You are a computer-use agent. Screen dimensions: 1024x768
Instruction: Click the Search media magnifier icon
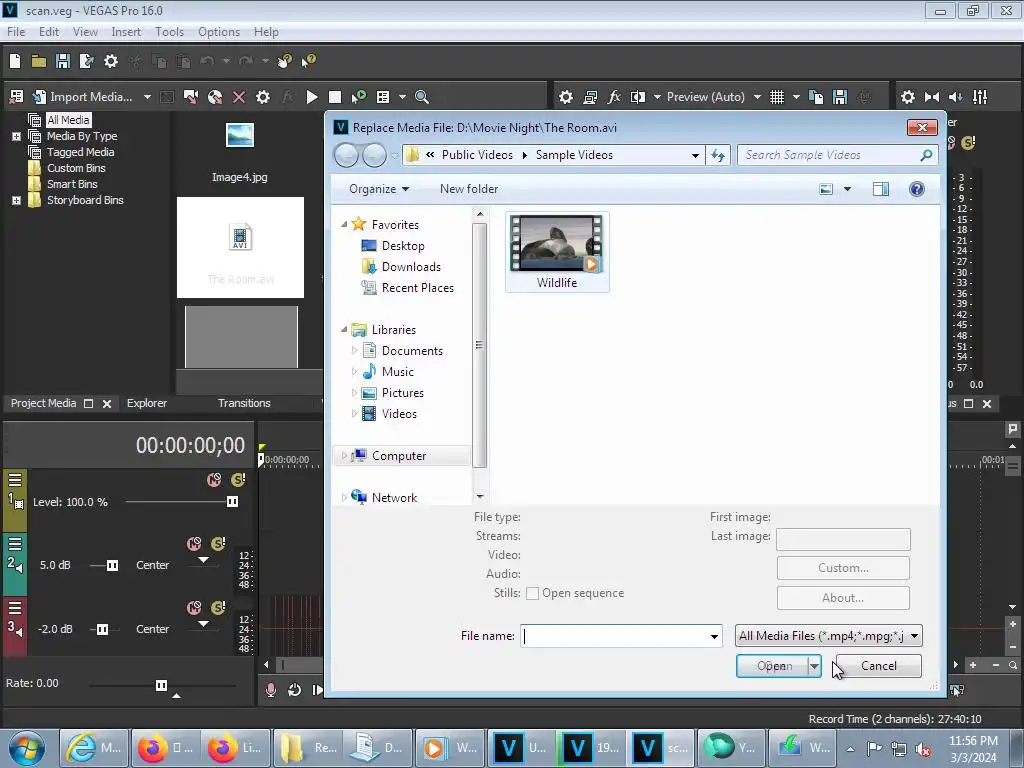[x=422, y=97]
